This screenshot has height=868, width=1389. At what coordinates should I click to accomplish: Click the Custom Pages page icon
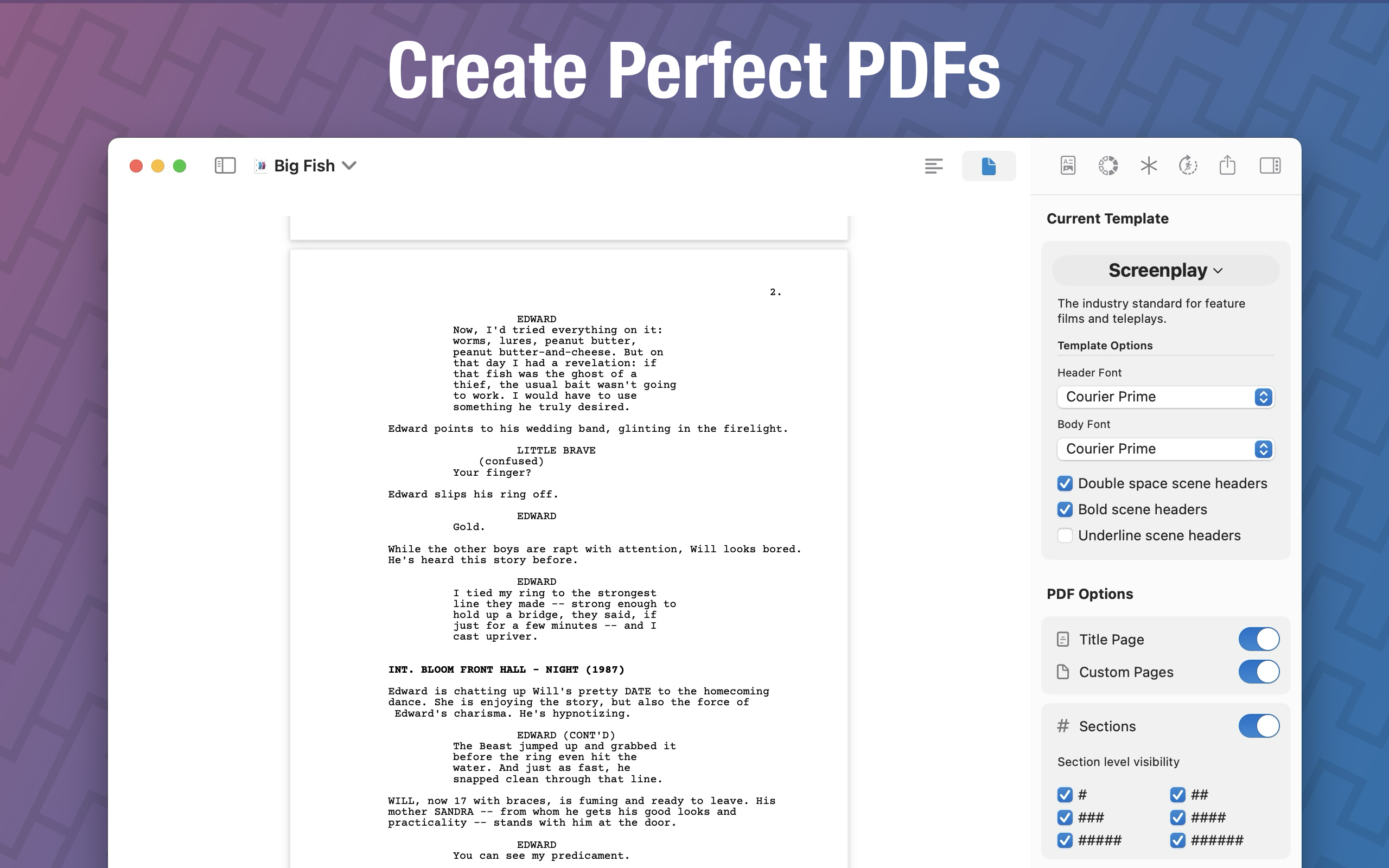point(1063,672)
